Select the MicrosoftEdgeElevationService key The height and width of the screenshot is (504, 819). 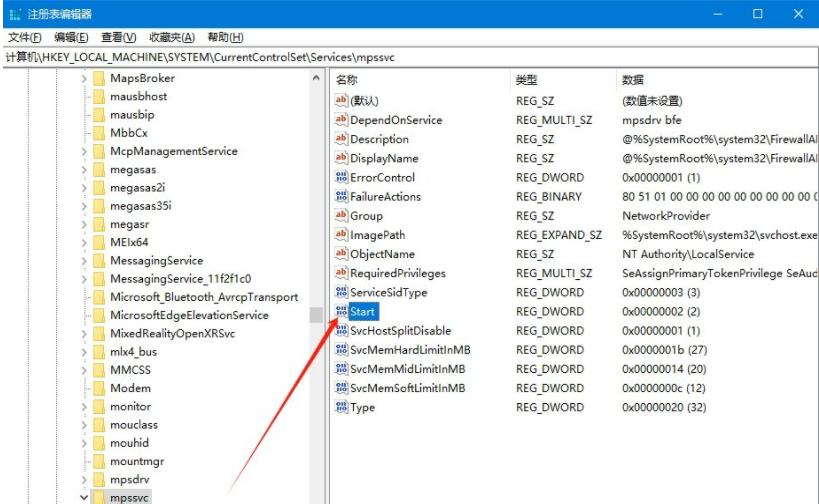click(x=189, y=315)
